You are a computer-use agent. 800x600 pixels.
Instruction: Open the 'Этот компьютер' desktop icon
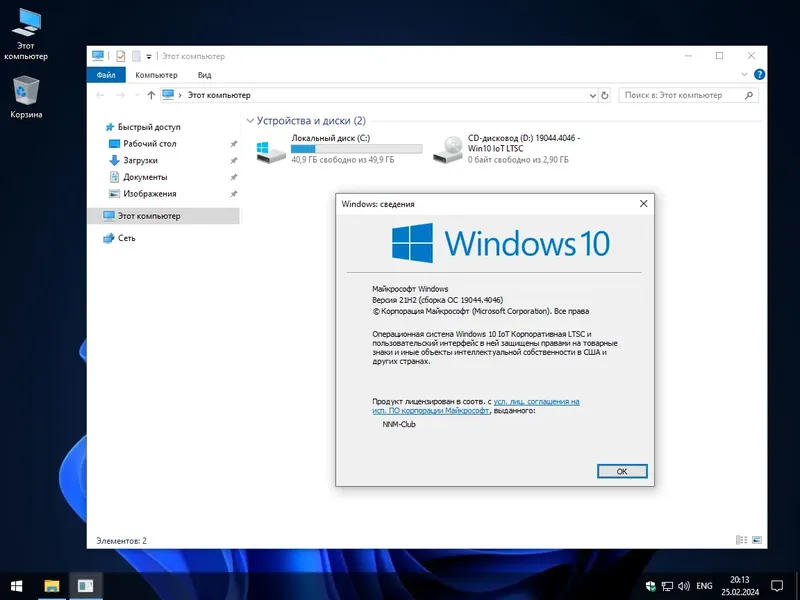pyautogui.click(x=26, y=35)
